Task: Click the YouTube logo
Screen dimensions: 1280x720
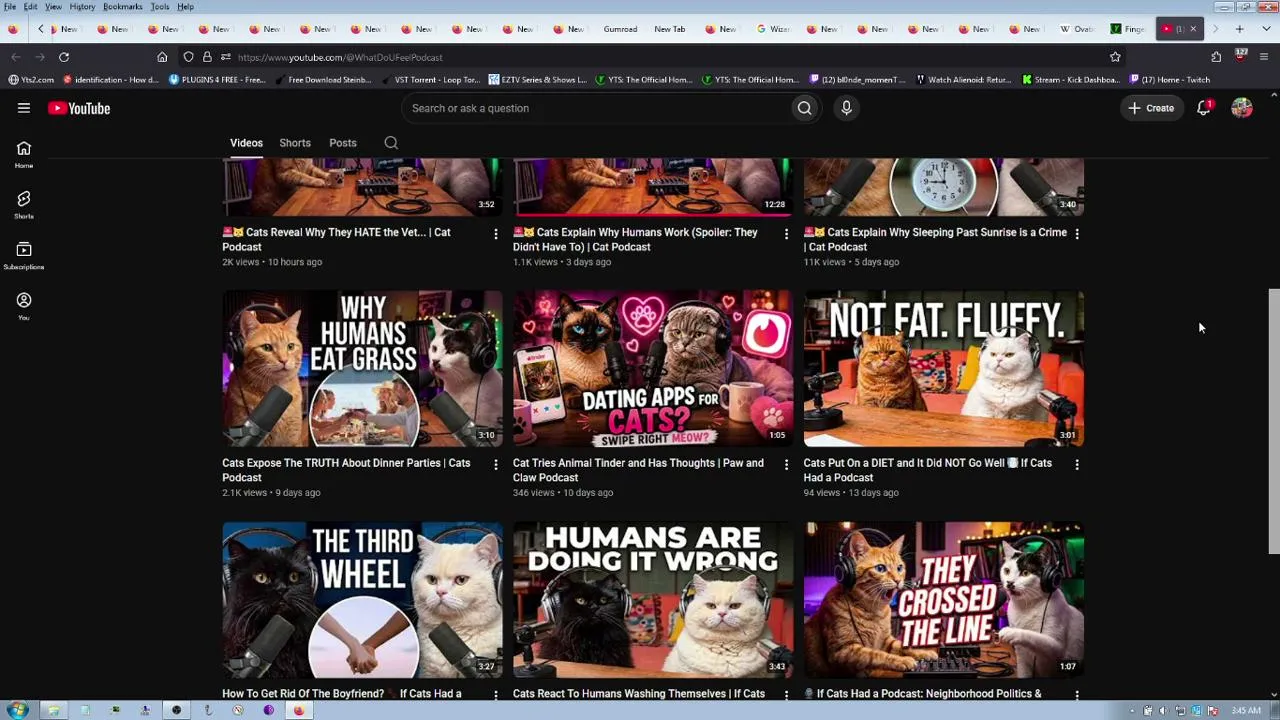Action: [x=79, y=108]
